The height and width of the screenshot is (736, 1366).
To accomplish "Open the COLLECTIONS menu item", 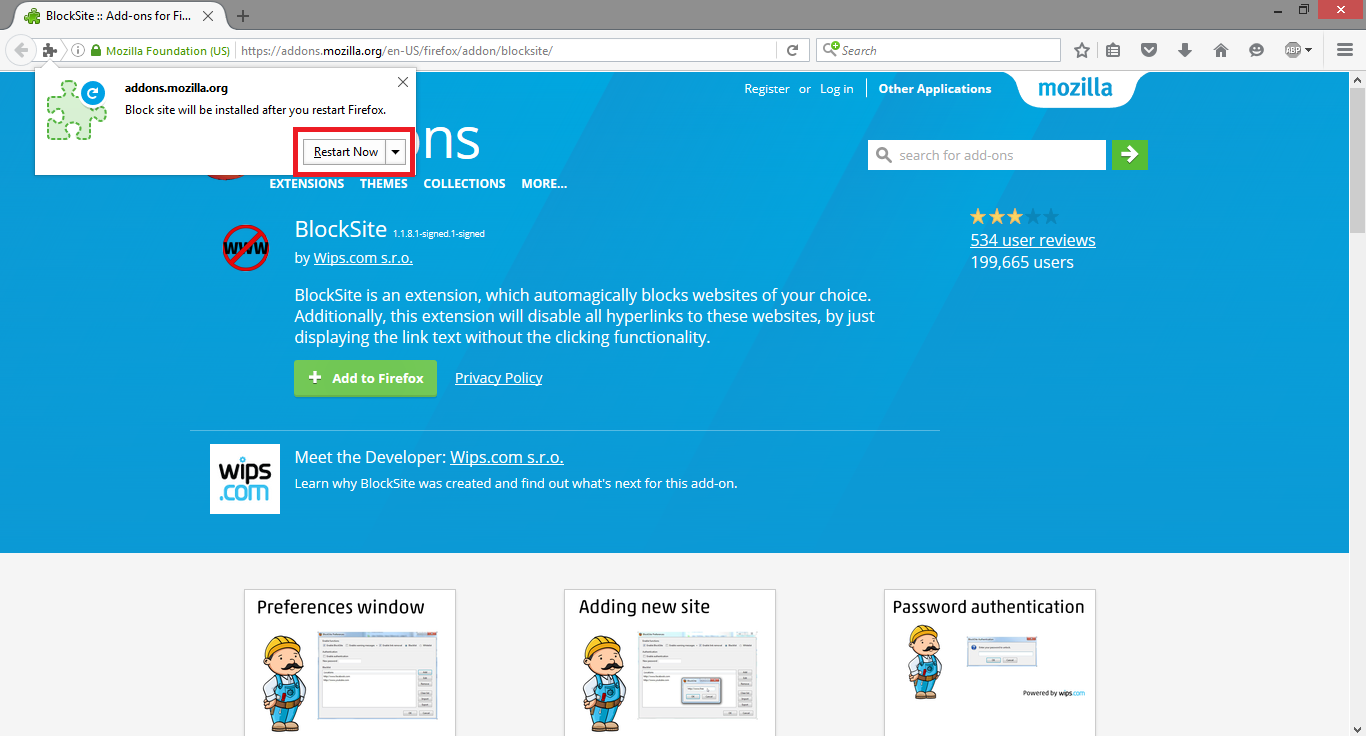I will tap(464, 184).
